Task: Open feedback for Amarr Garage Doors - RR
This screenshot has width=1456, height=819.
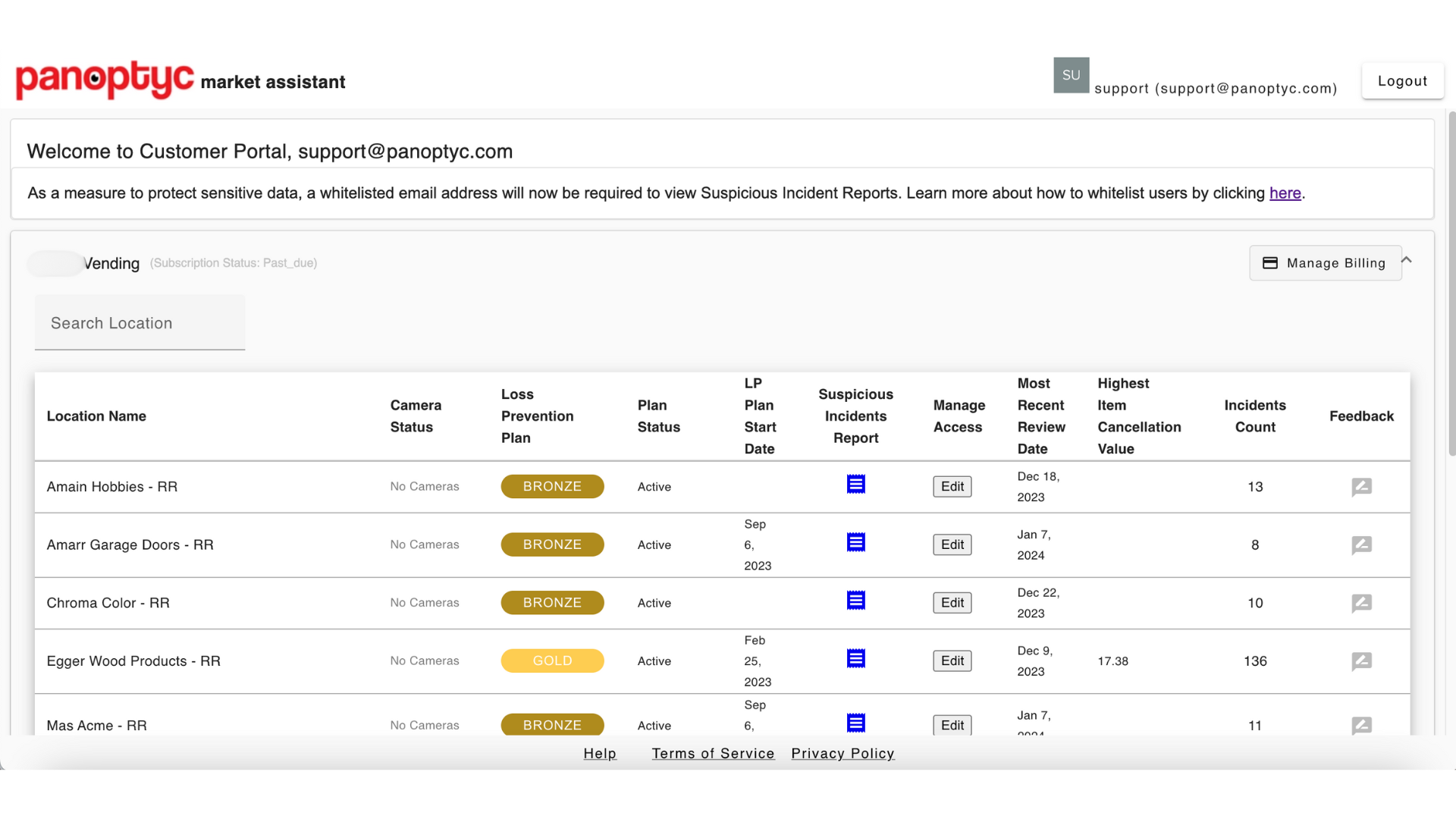Action: tap(1361, 545)
